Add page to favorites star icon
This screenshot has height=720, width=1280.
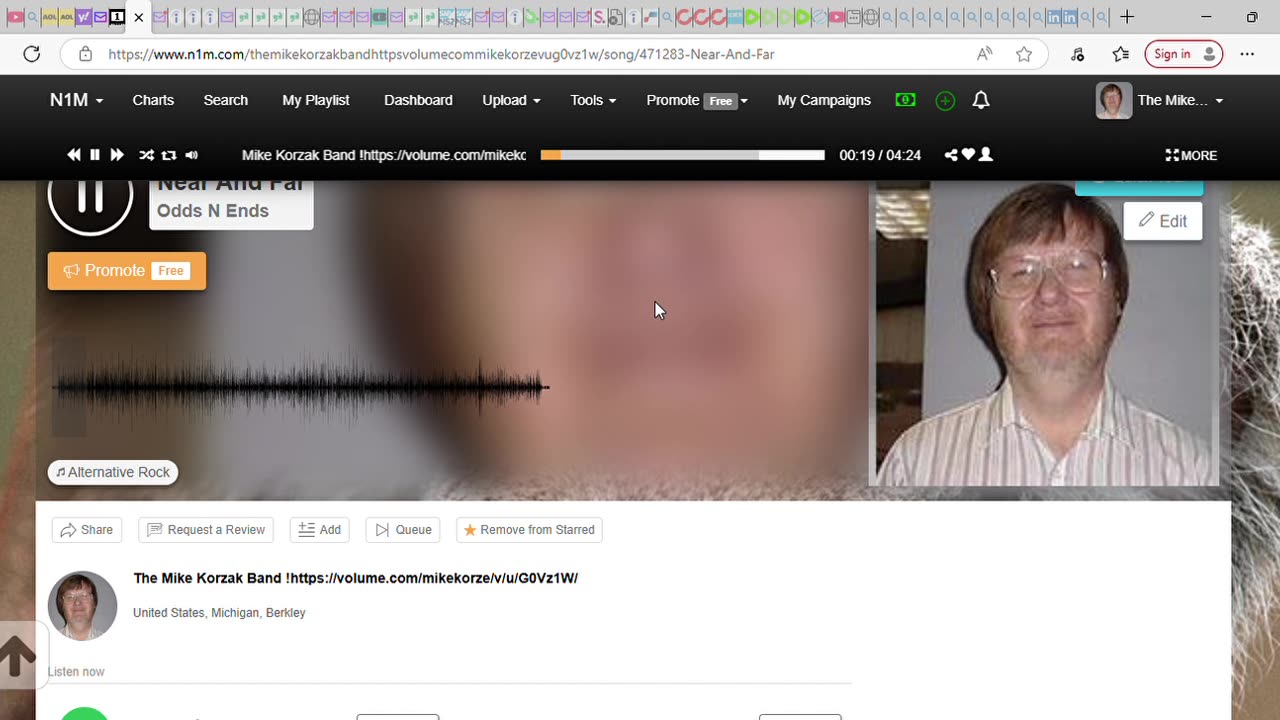coord(1024,54)
